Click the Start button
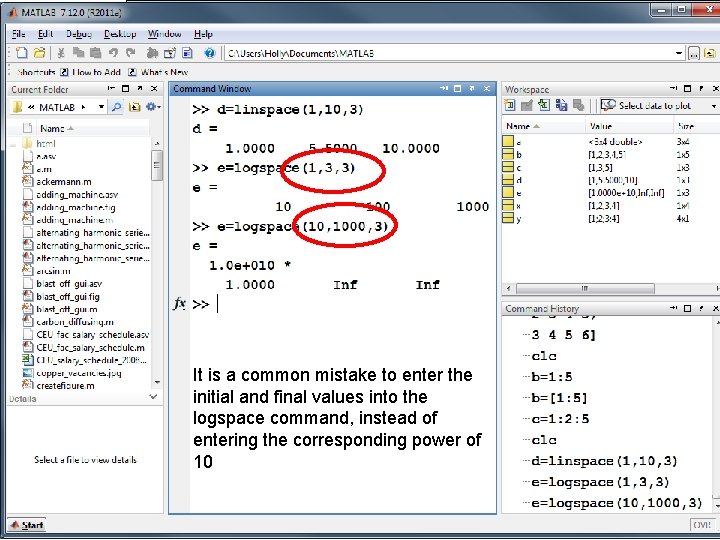 tap(27, 525)
